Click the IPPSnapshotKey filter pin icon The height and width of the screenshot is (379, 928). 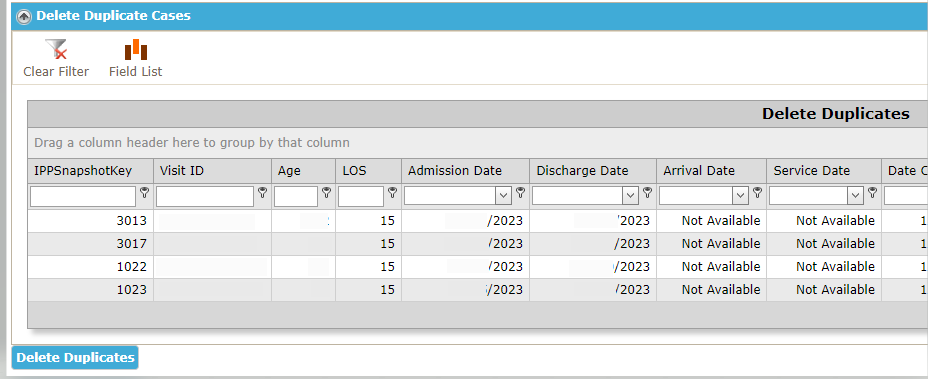(x=144, y=192)
